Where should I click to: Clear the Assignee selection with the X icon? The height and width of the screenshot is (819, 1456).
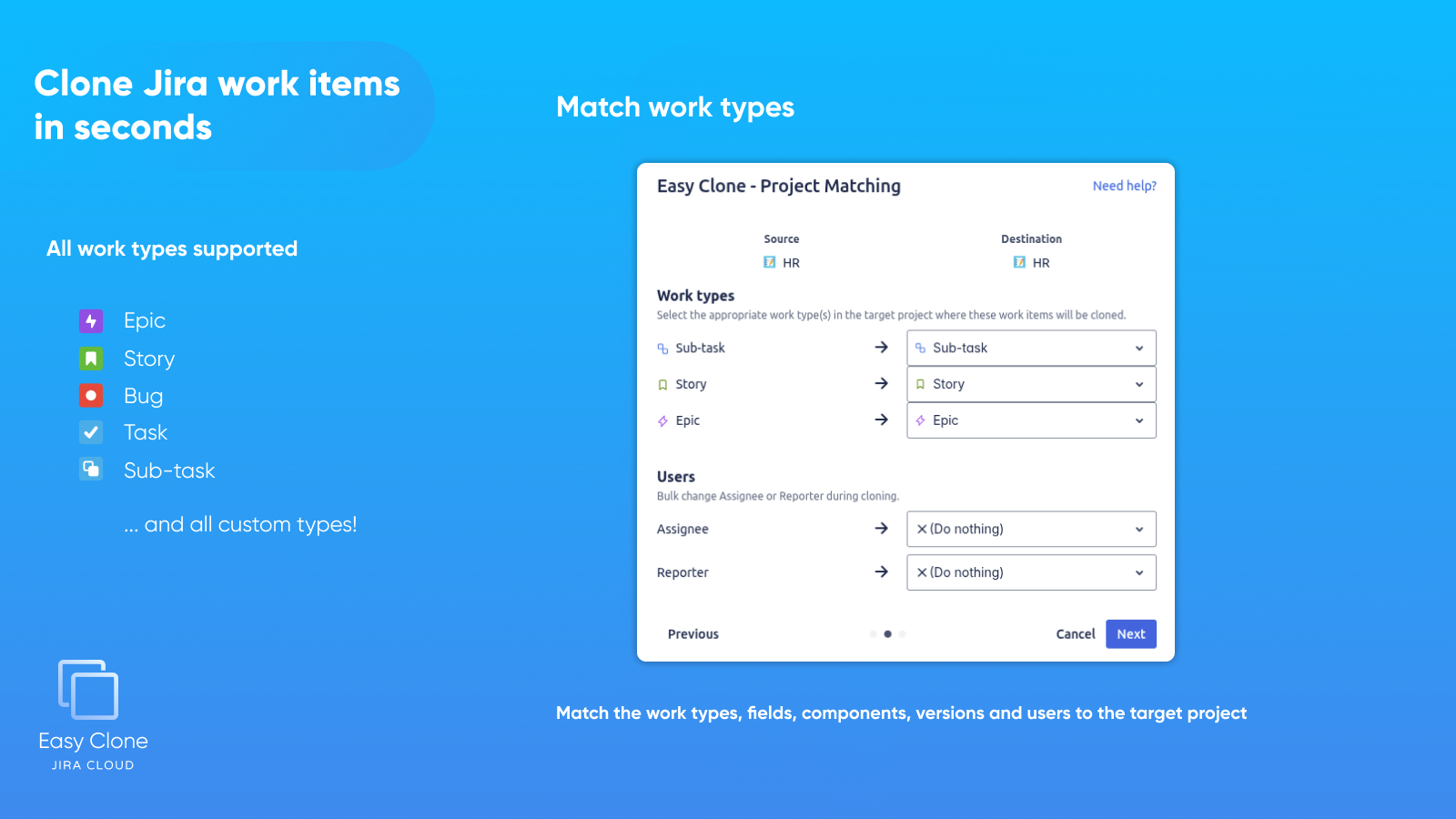tap(921, 529)
